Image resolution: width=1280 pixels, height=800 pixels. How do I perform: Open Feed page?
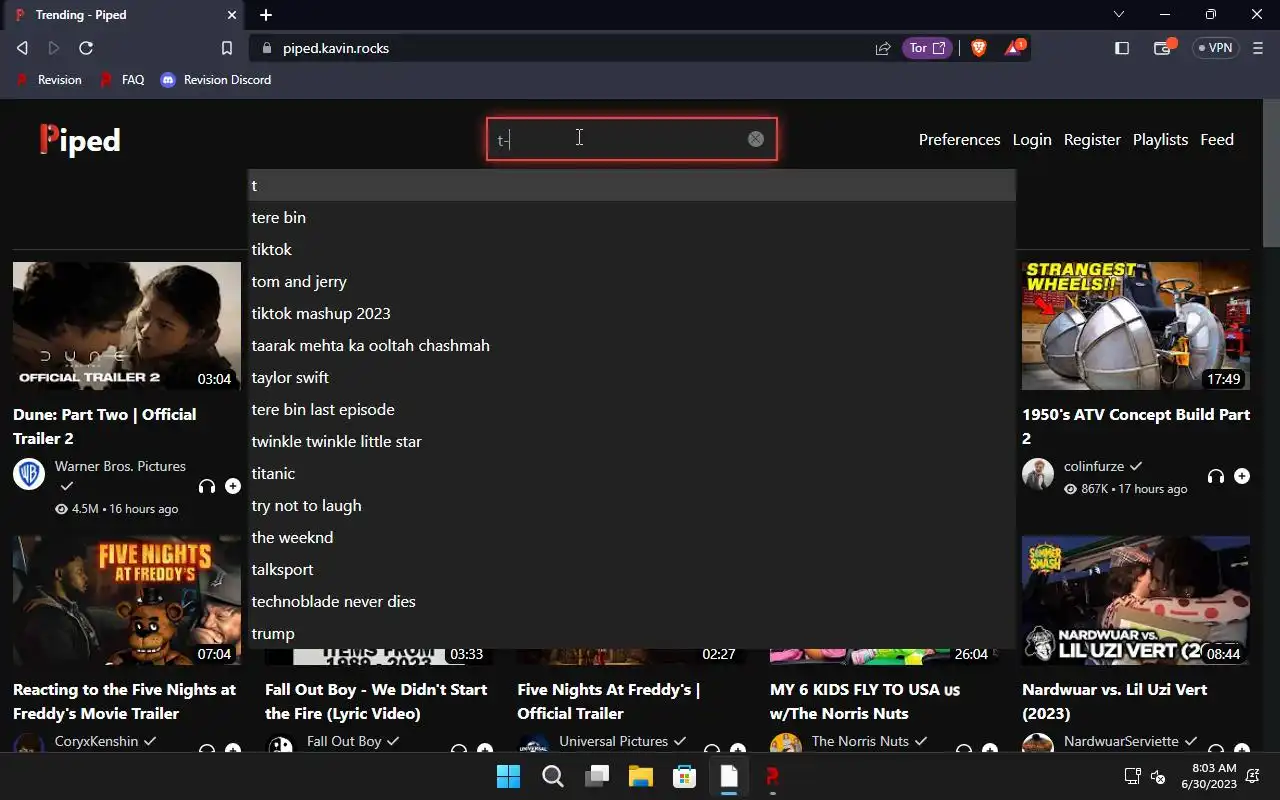[1217, 140]
